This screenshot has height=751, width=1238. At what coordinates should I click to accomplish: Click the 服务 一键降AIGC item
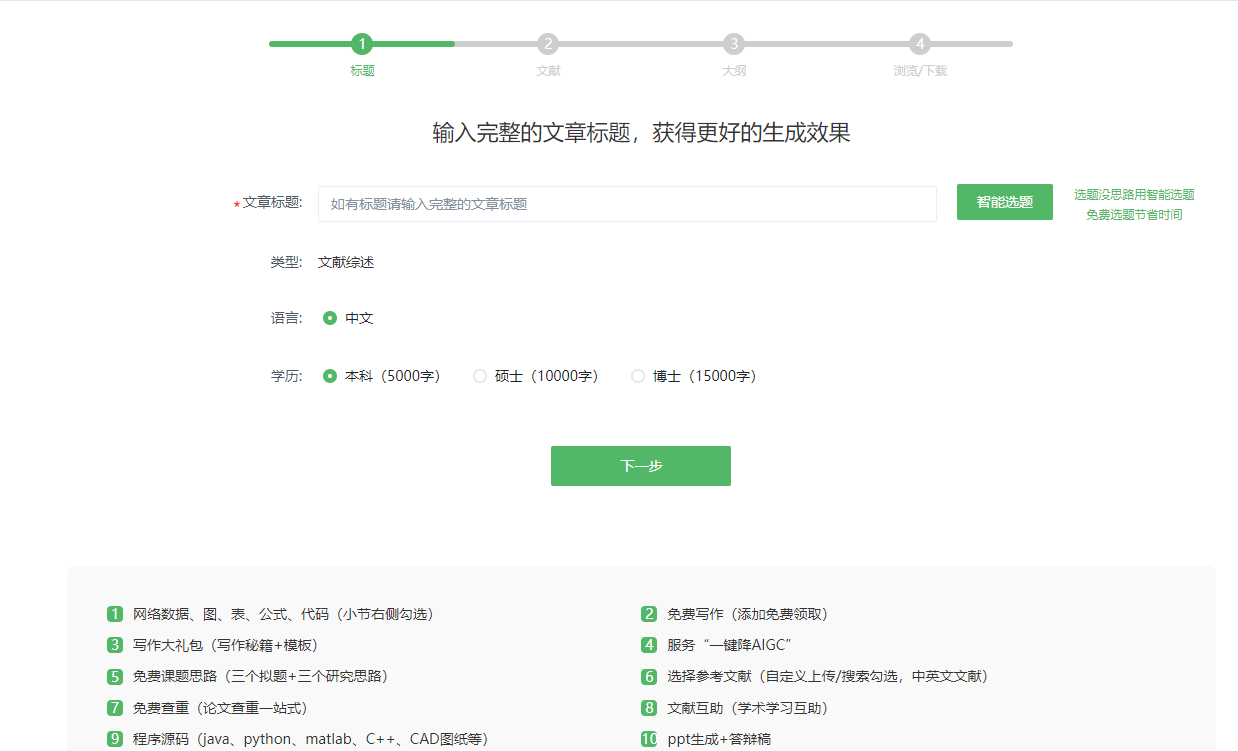tap(730, 645)
